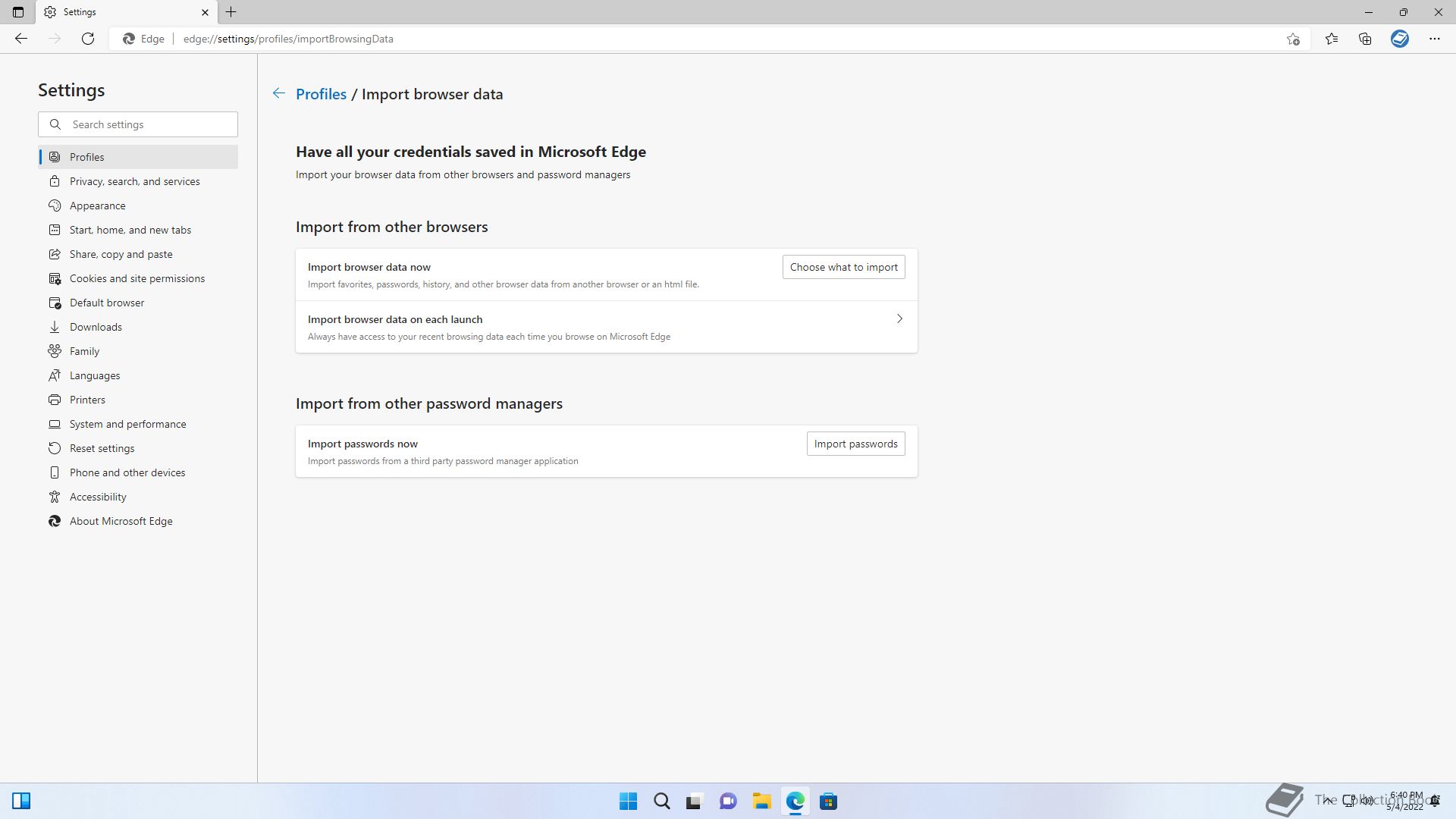Open Reset settings page
Screen dimensions: 1456x819
[138, 448]
